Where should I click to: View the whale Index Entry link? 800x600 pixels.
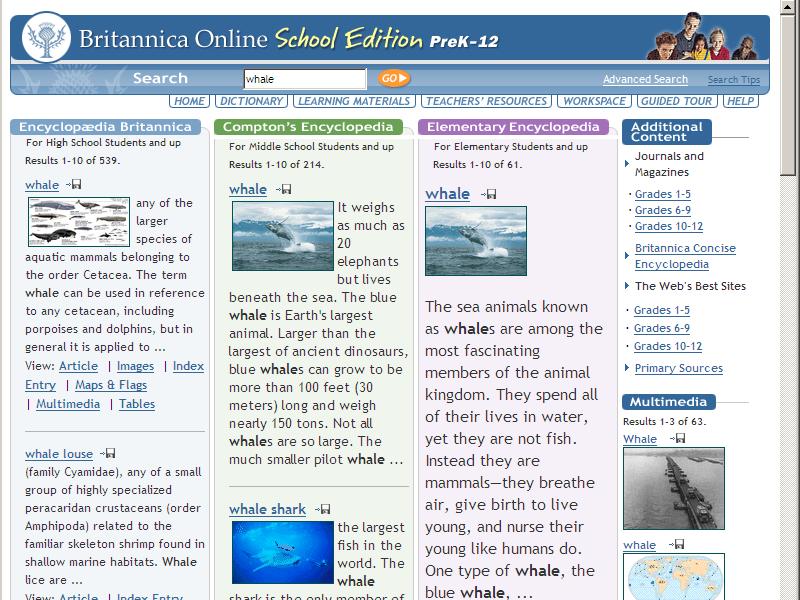coord(188,366)
